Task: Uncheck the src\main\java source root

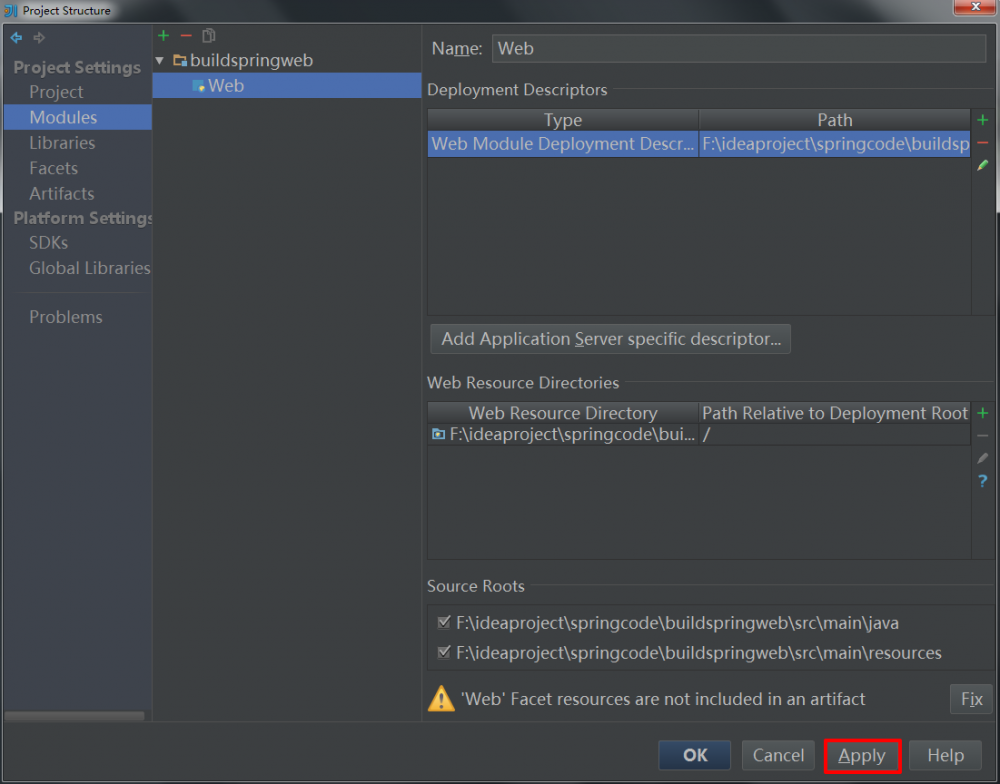Action: (x=443, y=622)
